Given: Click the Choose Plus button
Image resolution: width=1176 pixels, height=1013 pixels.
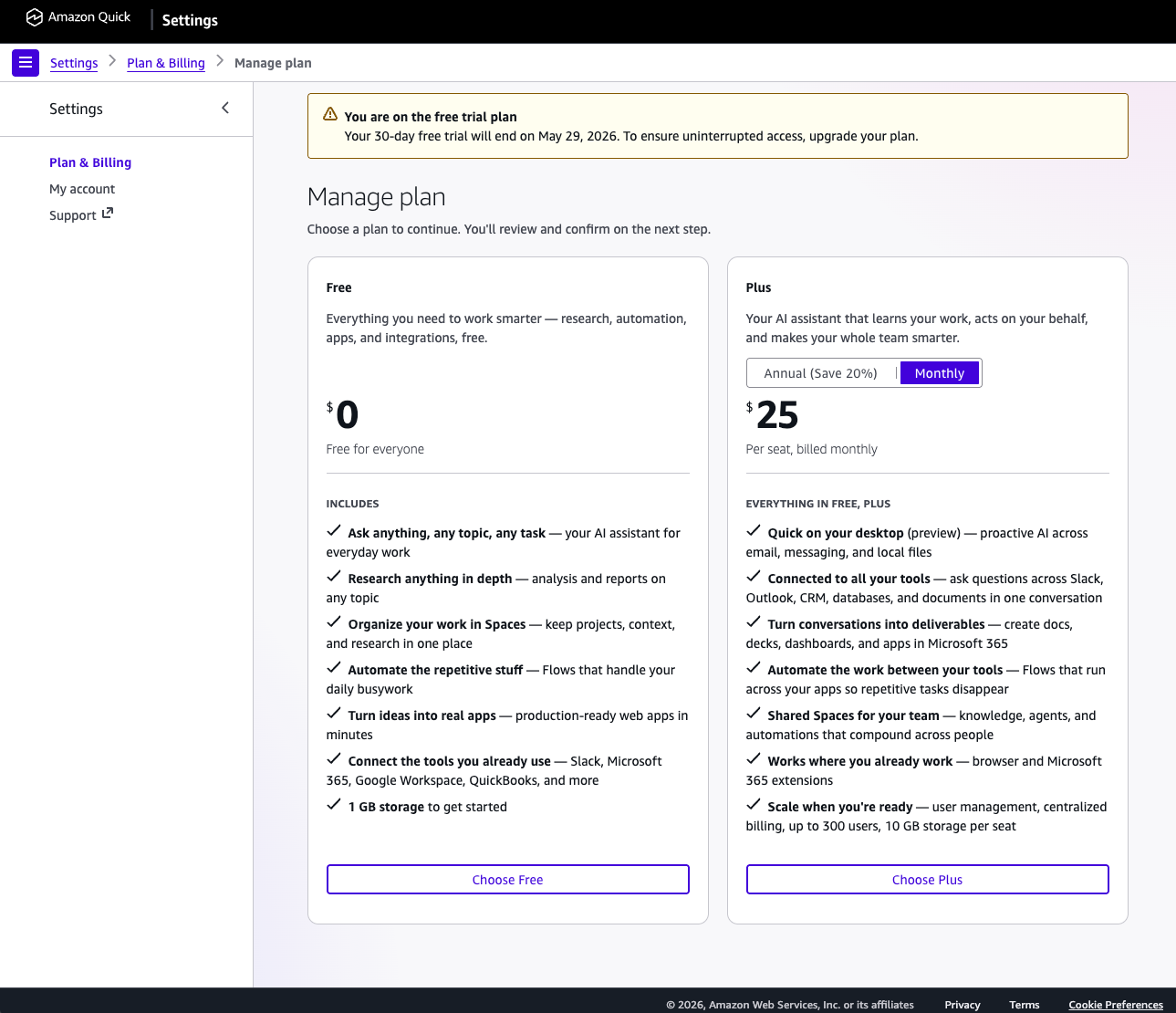Looking at the screenshot, I should tap(927, 880).
